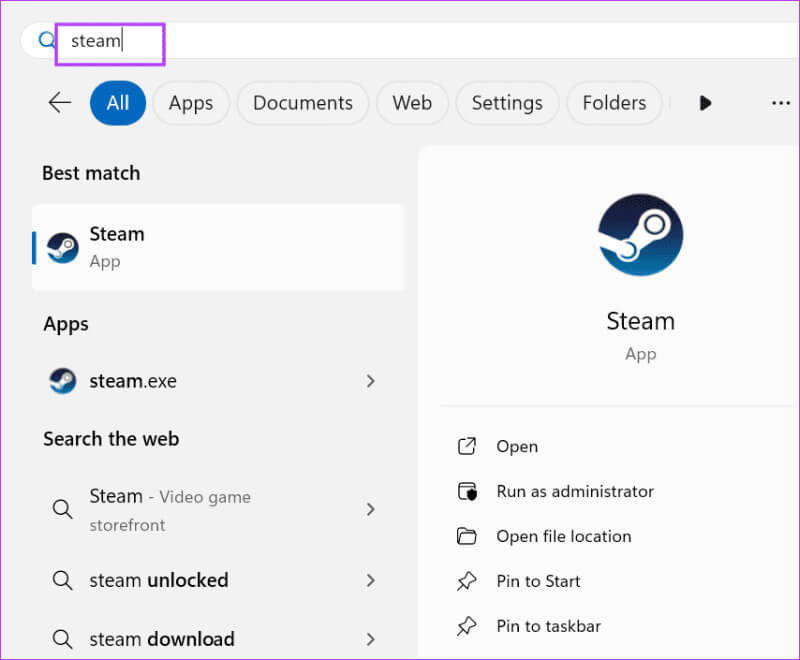Screen dimensions: 800x660
Task: Select the Documents filter tab
Action: 302,103
